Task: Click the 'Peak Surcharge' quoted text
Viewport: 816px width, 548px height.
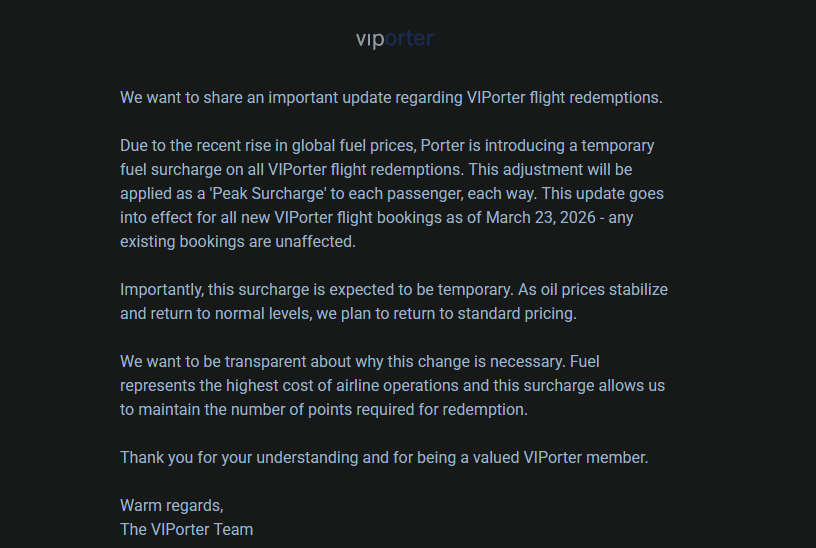Action: pos(261,194)
